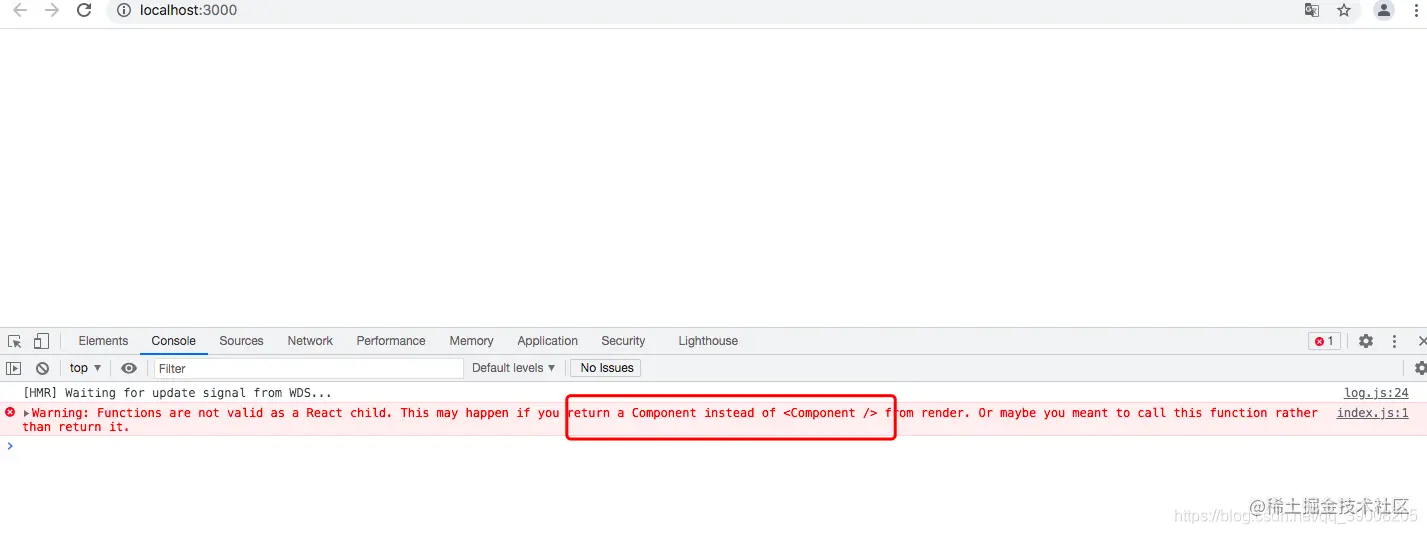The height and width of the screenshot is (534, 1427).
Task: Create live expression with eye icon
Action: (x=129, y=368)
